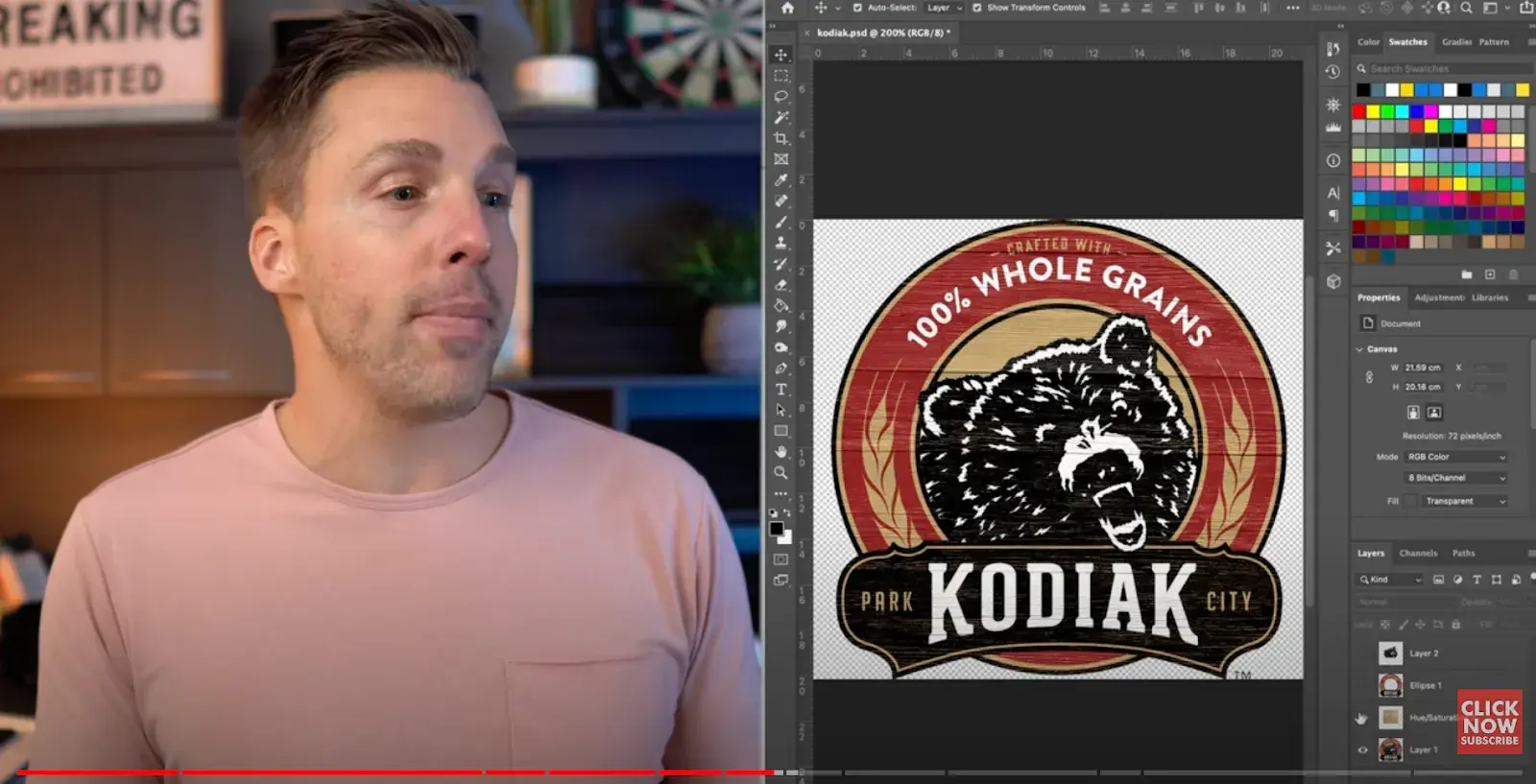
Task: Switch to the Adjustments tab
Action: point(1439,297)
